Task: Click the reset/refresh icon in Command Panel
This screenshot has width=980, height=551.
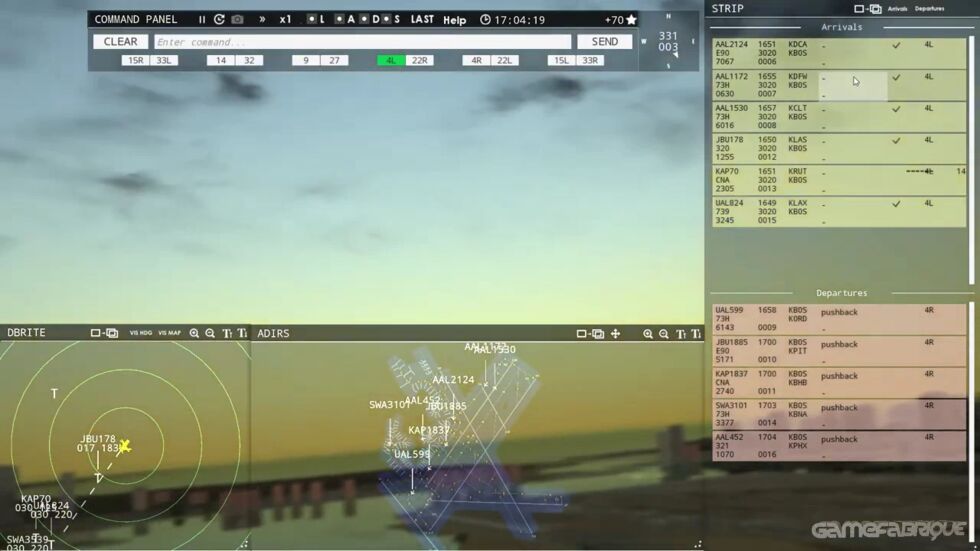Action: [x=219, y=19]
